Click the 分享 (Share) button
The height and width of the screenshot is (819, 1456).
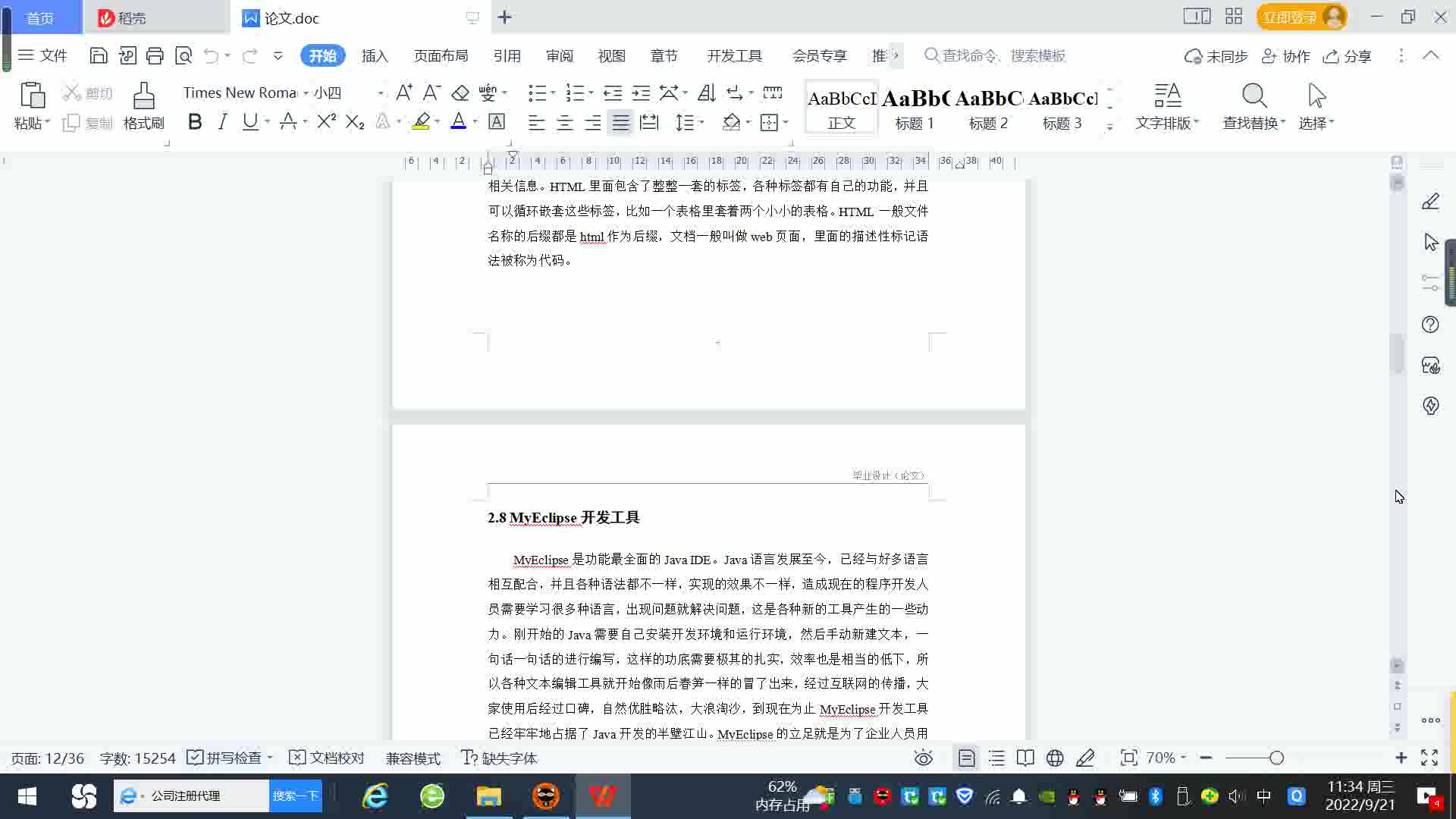pyautogui.click(x=1348, y=56)
